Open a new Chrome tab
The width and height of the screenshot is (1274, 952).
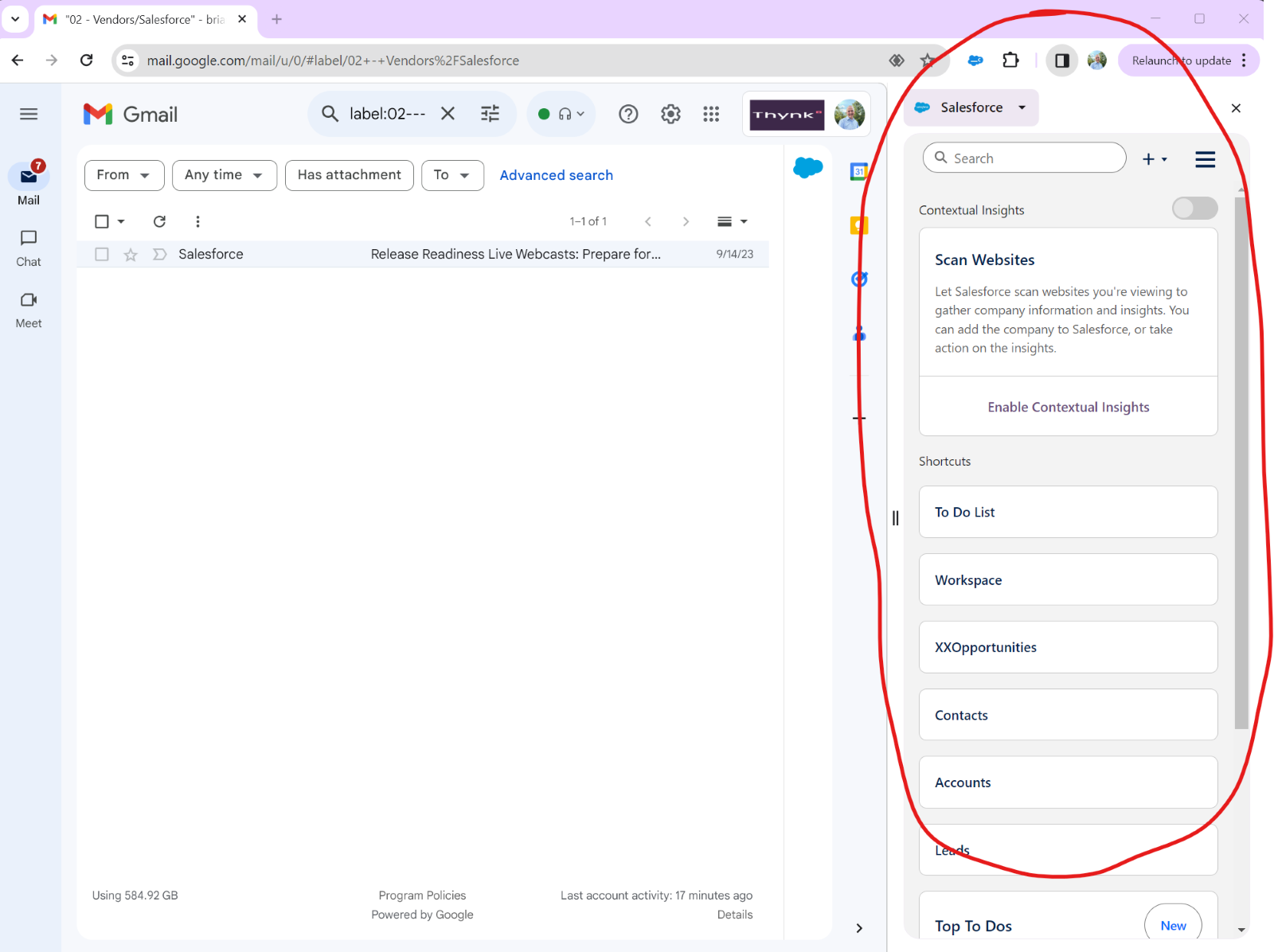coord(276,19)
